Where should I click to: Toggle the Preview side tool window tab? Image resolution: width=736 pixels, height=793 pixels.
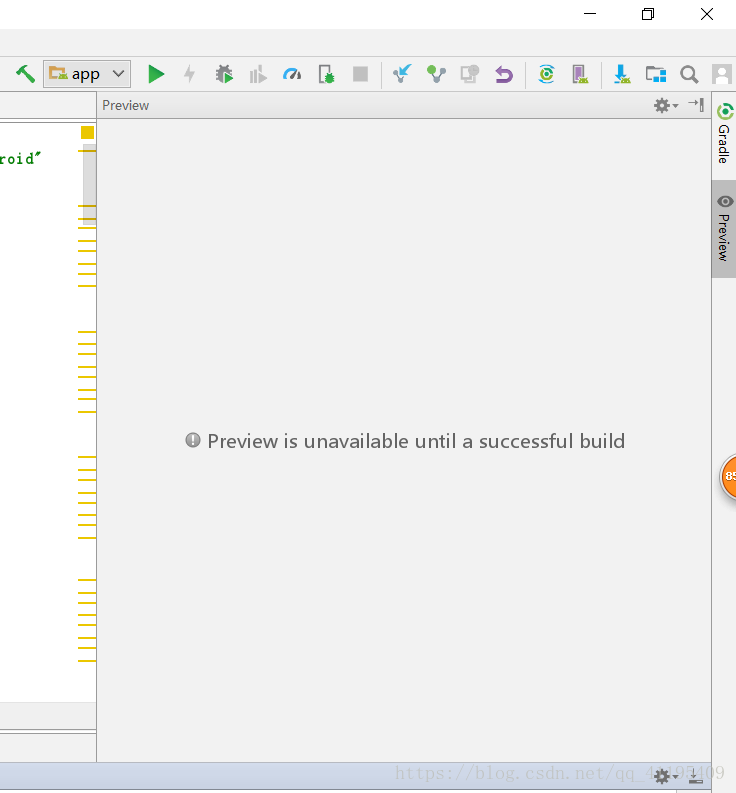click(724, 229)
